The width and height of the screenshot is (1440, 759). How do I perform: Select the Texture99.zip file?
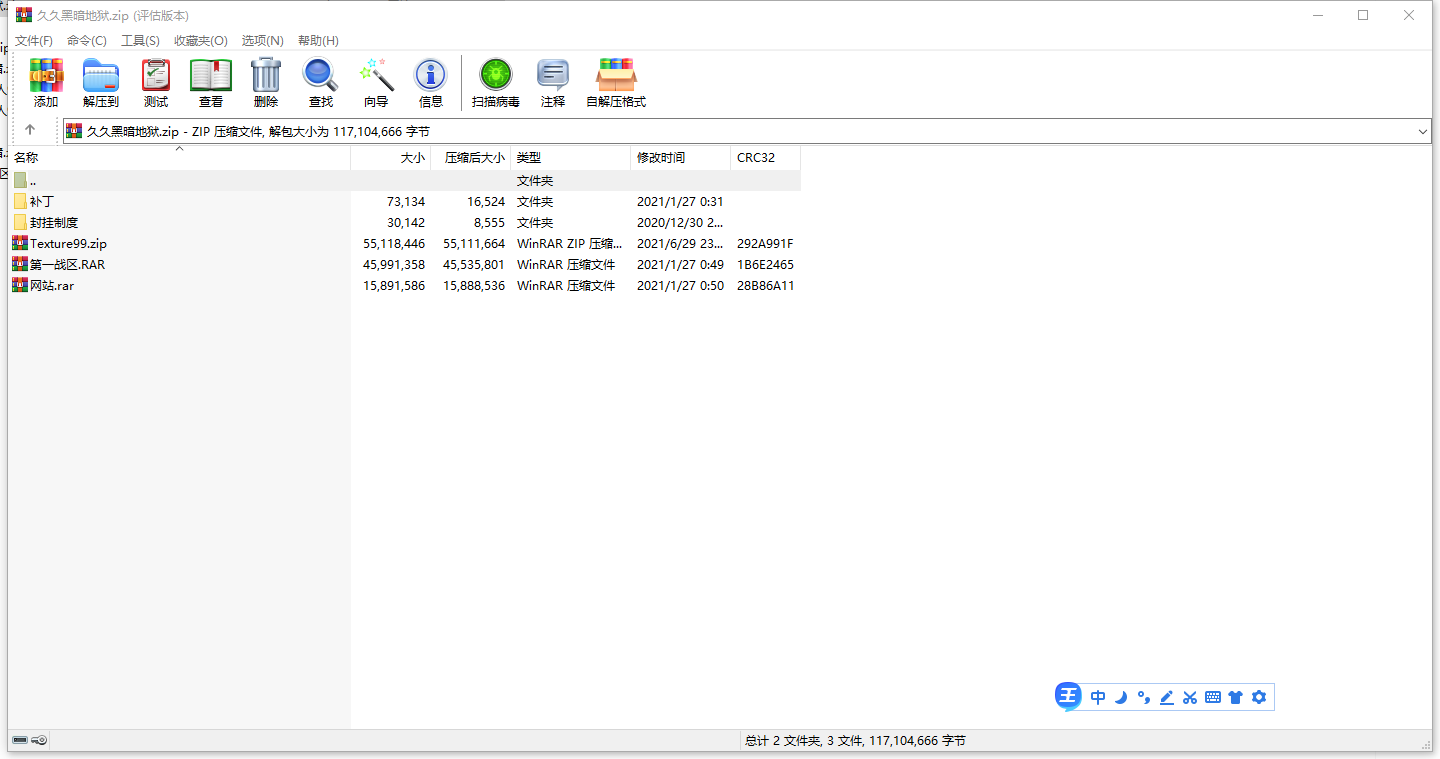tap(68, 244)
